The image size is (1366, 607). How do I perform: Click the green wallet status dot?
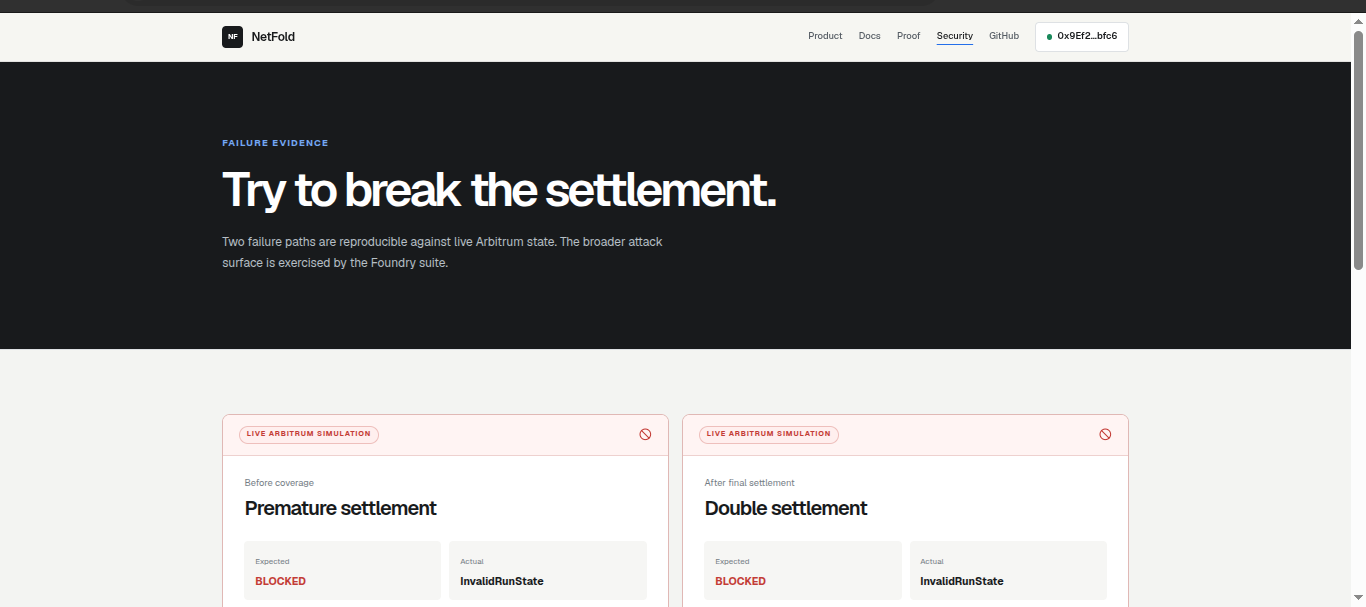coord(1049,37)
